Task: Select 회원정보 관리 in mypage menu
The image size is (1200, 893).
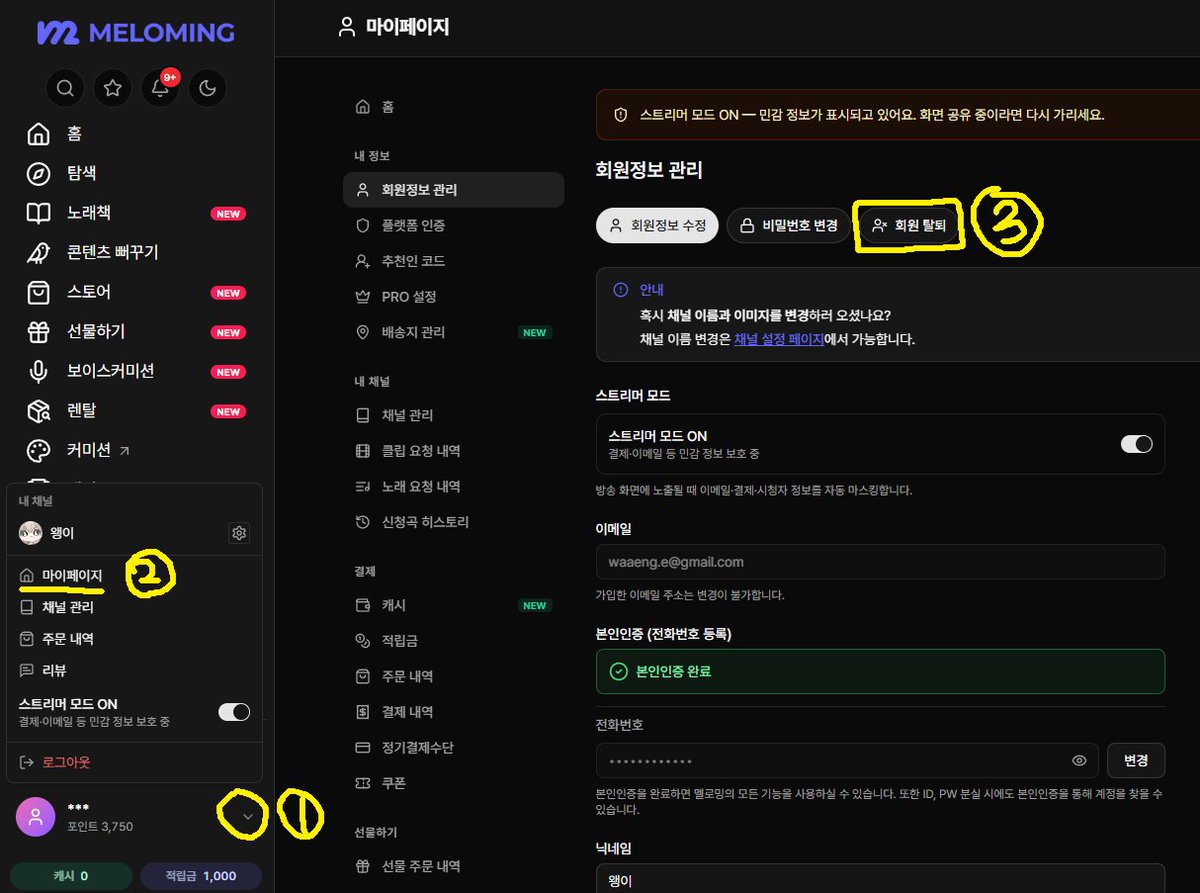Action: (x=453, y=190)
